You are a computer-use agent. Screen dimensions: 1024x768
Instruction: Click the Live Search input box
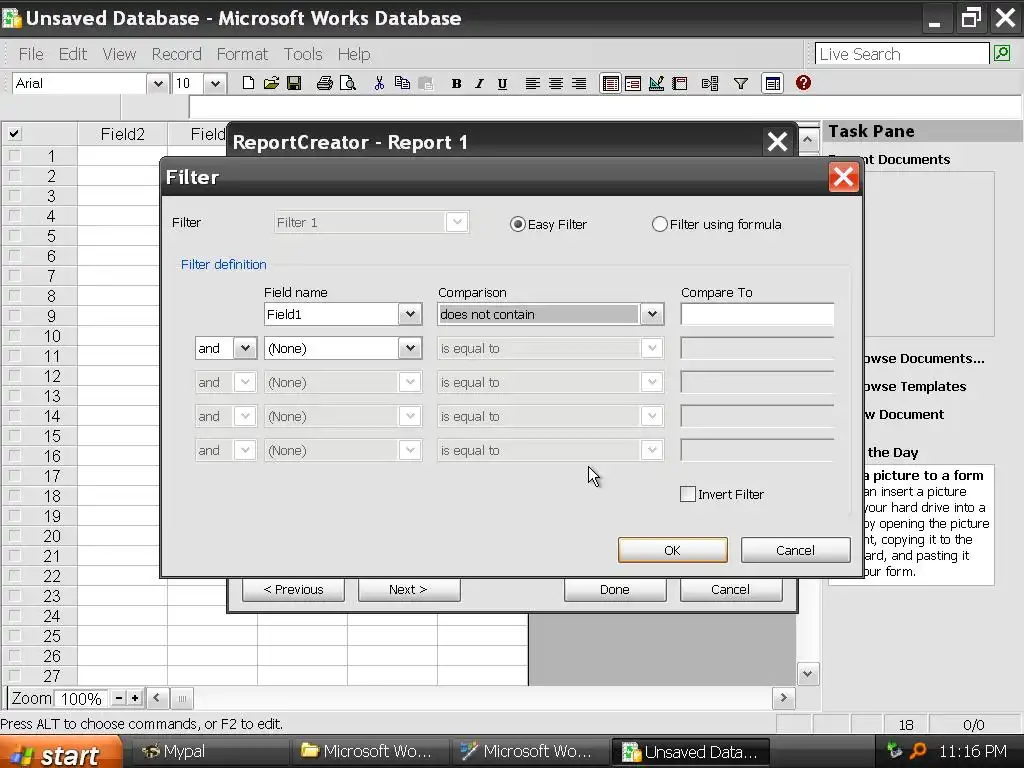coord(902,54)
